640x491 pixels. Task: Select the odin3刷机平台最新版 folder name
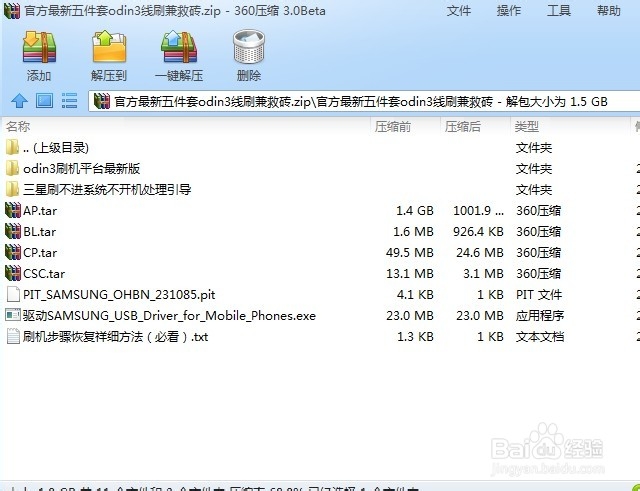point(82,169)
